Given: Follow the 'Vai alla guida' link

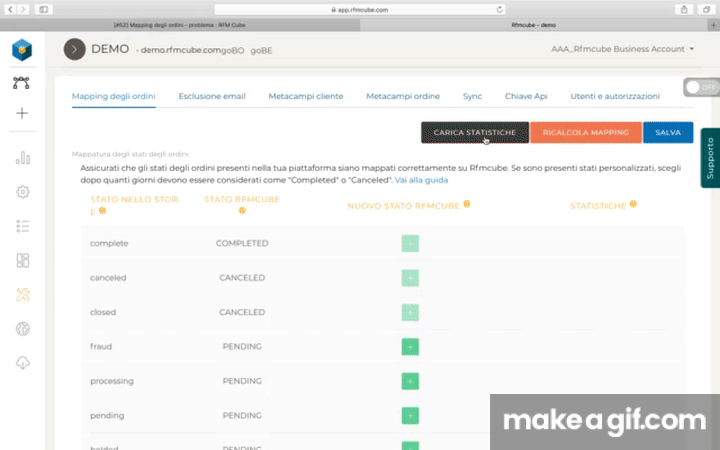Looking at the screenshot, I should click(421, 180).
